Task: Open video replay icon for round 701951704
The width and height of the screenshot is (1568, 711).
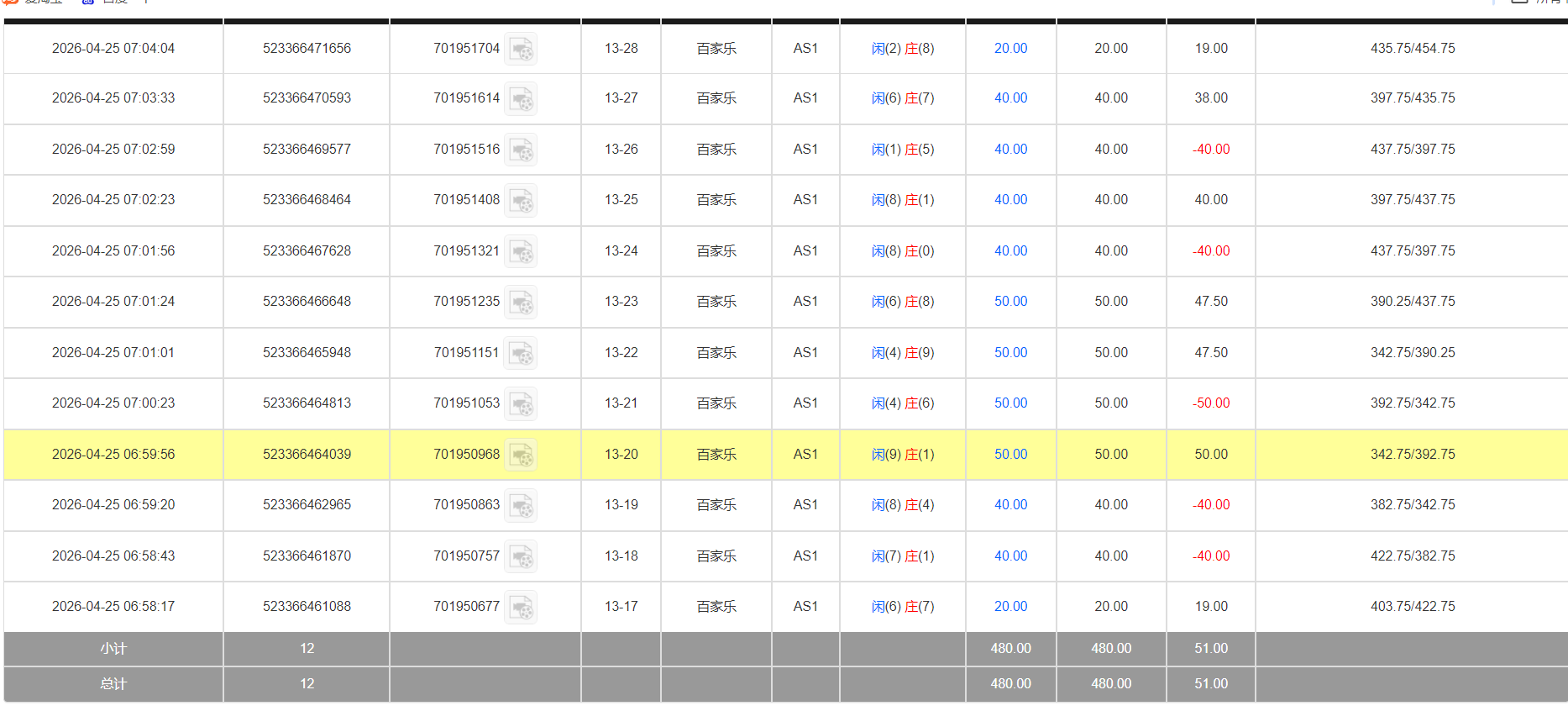Action: [521, 50]
